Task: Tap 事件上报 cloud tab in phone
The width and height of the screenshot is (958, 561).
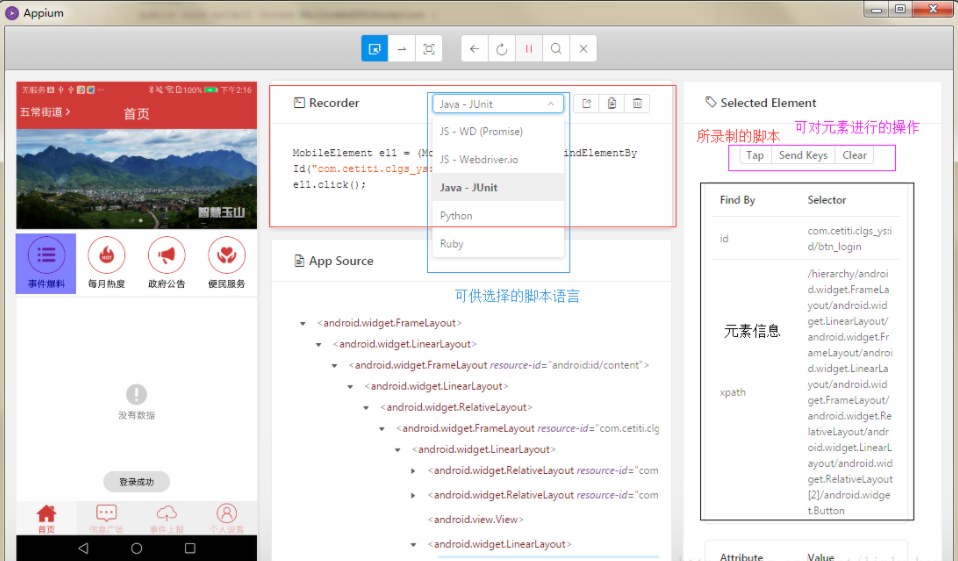Action: coord(166,519)
